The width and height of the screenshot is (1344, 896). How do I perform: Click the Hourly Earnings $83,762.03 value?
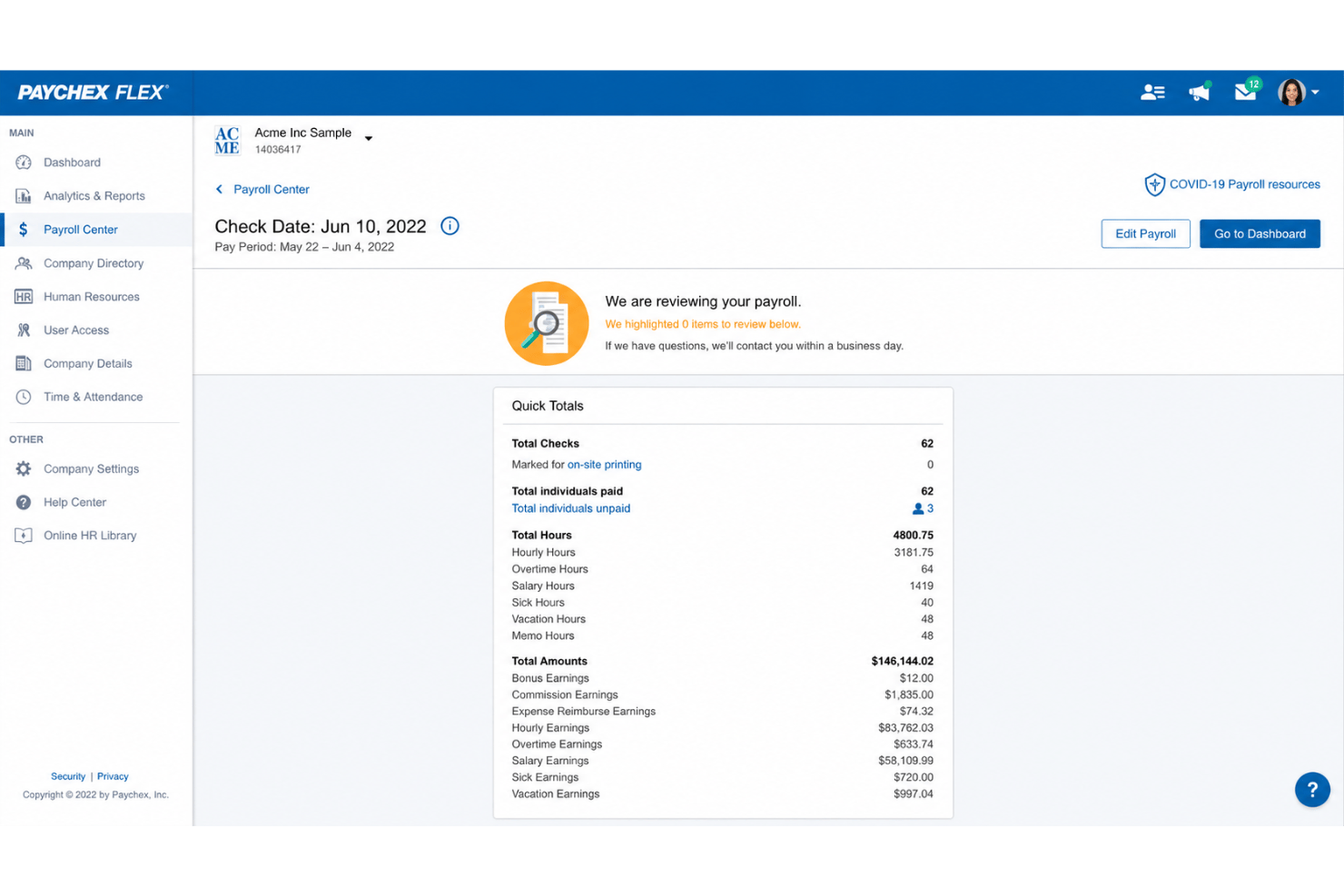tap(905, 728)
